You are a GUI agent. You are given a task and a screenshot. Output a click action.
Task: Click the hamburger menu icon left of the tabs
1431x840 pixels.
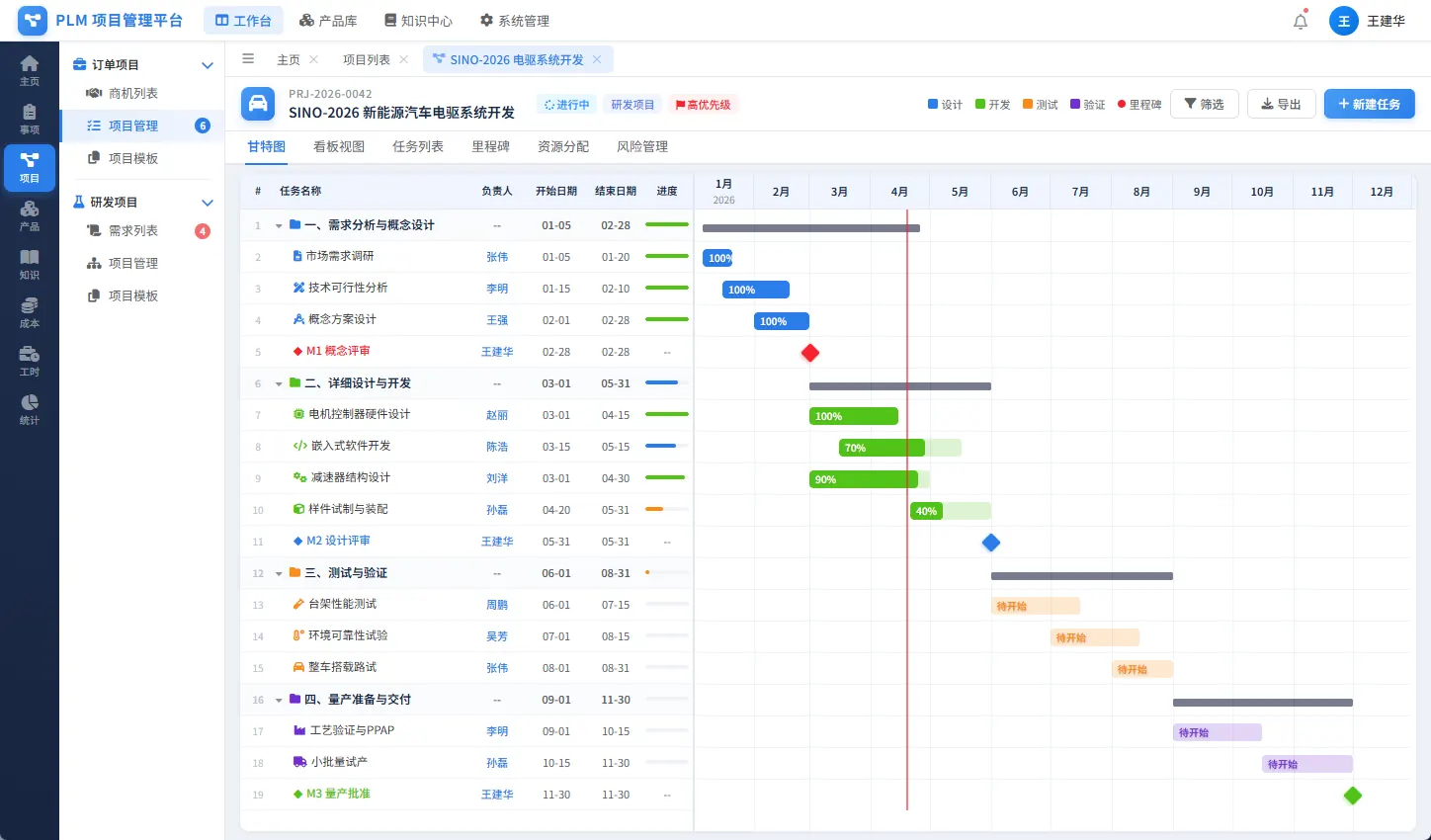(249, 59)
